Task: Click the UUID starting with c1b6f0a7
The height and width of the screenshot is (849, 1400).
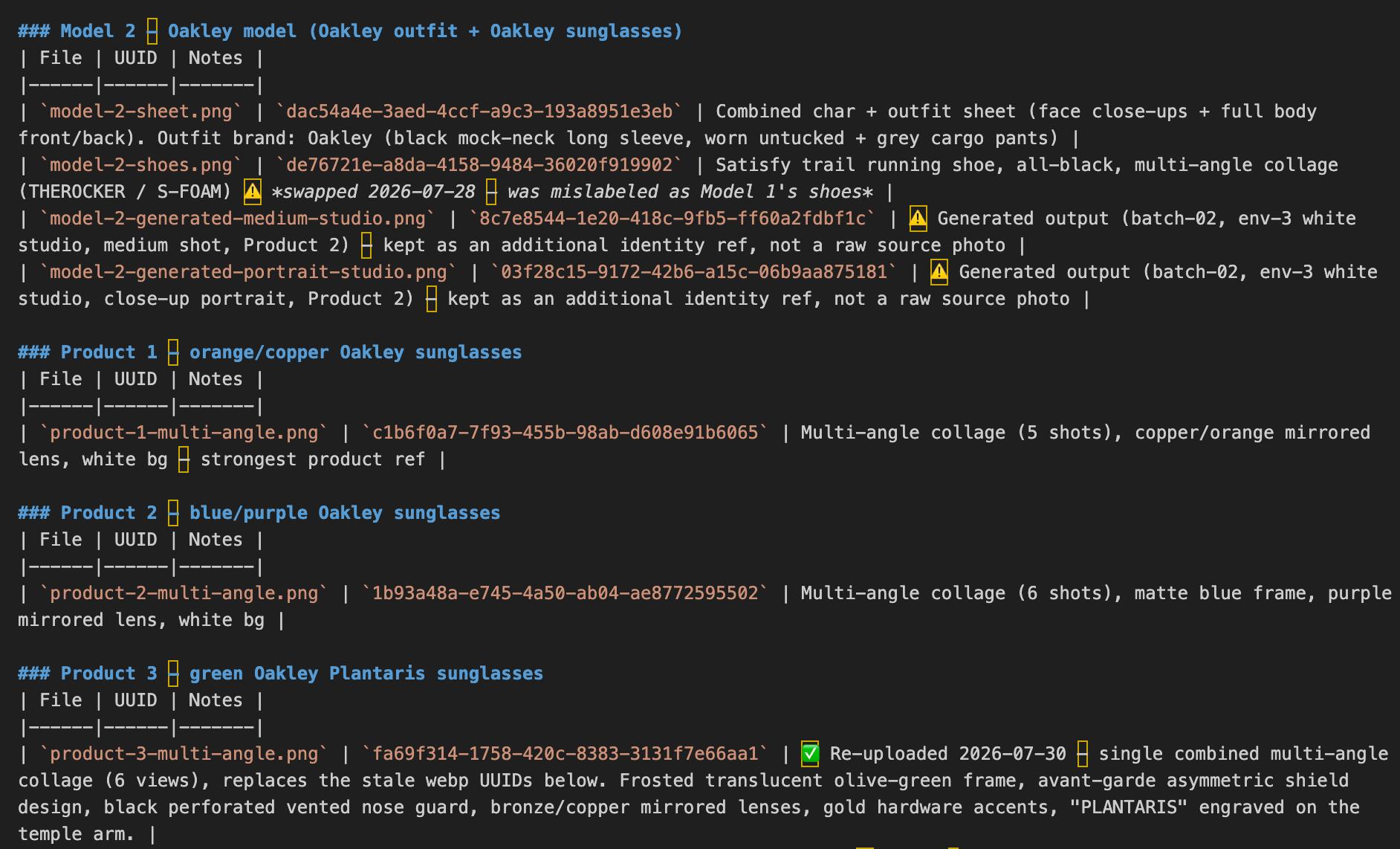Action: pos(565,433)
